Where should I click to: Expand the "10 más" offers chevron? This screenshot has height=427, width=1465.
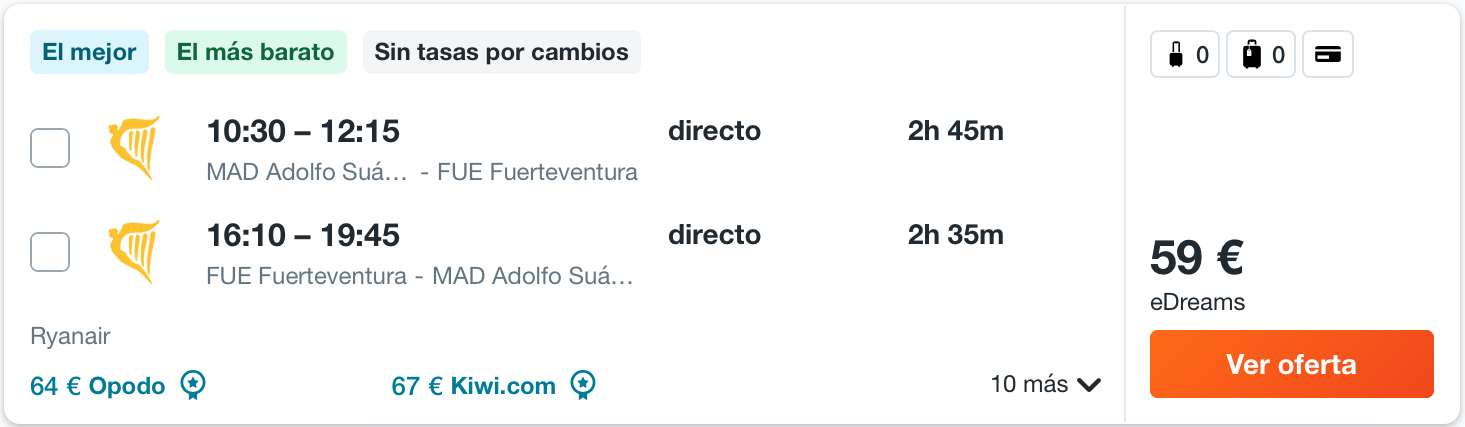(x=1090, y=385)
